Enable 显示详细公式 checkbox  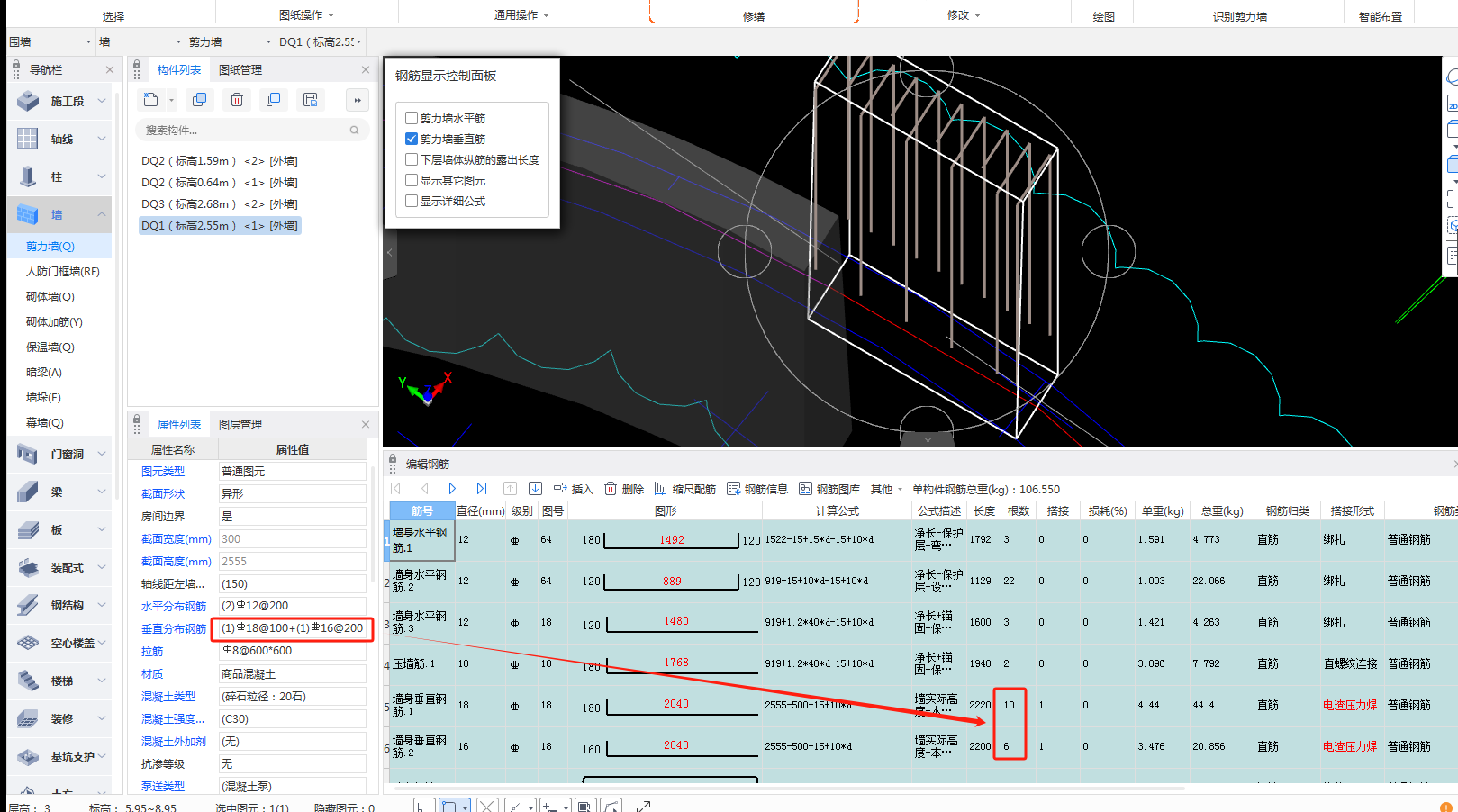point(412,201)
